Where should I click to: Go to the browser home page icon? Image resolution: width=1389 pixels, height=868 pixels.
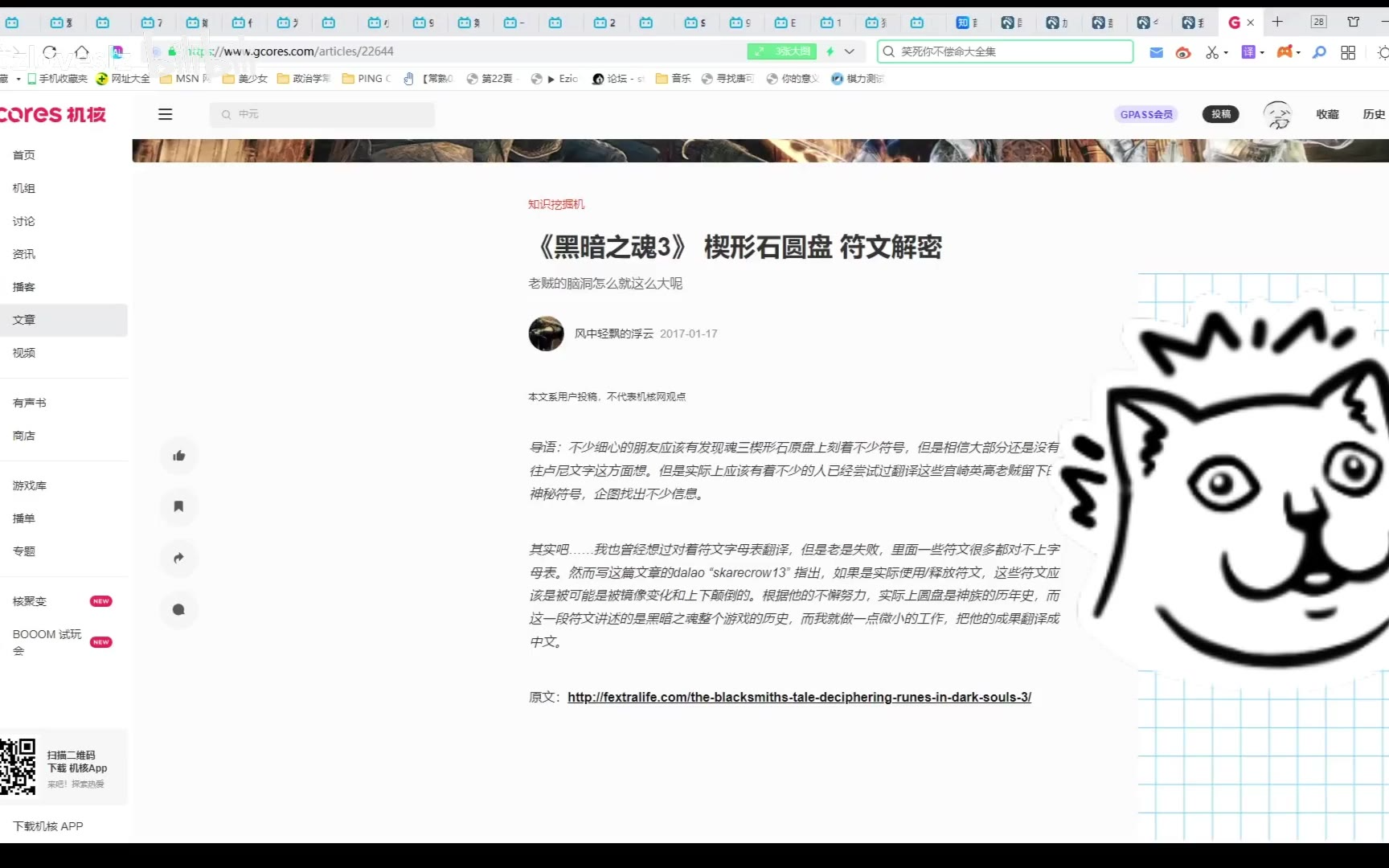click(81, 51)
